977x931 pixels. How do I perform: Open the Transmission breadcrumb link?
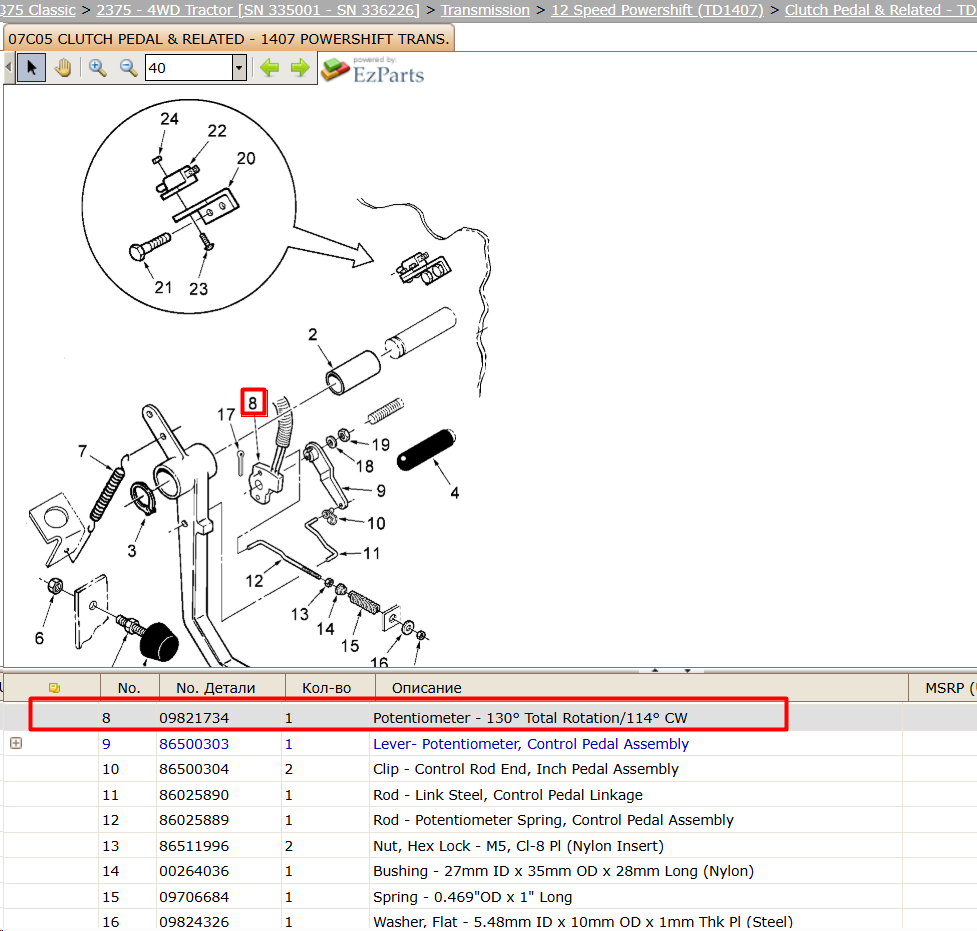(485, 10)
